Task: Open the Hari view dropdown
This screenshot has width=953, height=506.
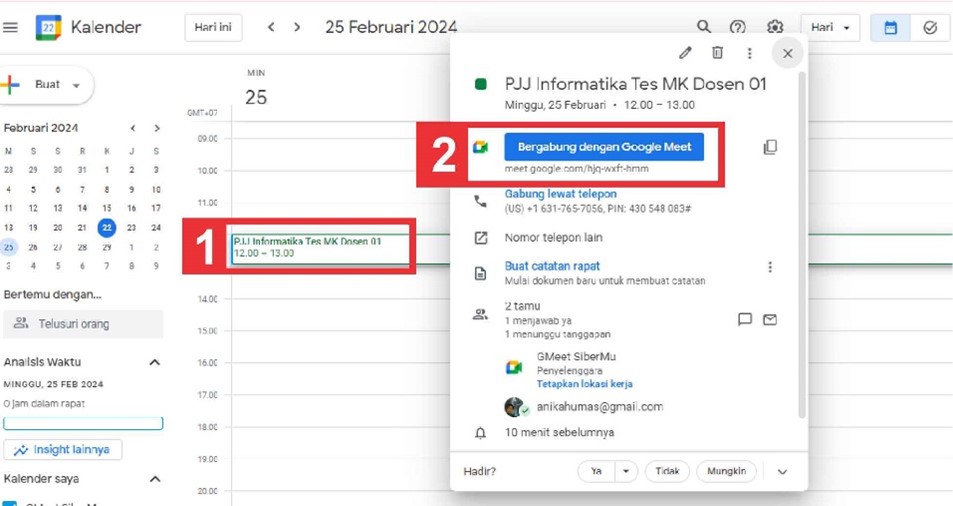Action: [830, 27]
